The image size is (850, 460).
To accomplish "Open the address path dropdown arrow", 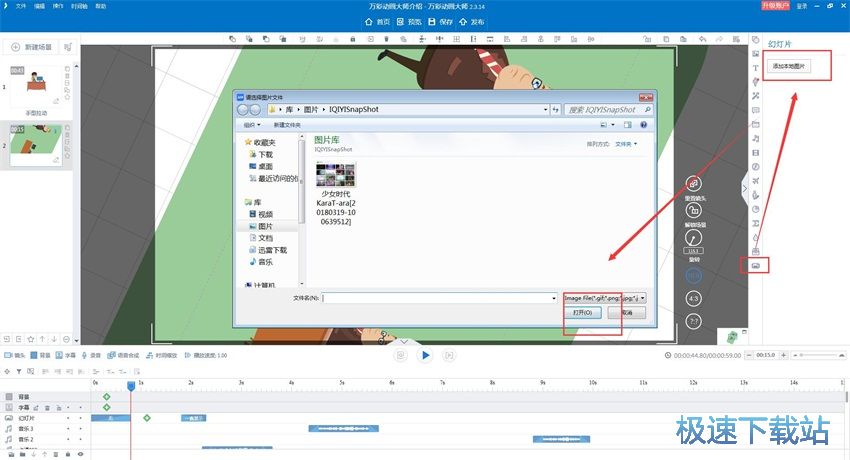I will coord(545,109).
